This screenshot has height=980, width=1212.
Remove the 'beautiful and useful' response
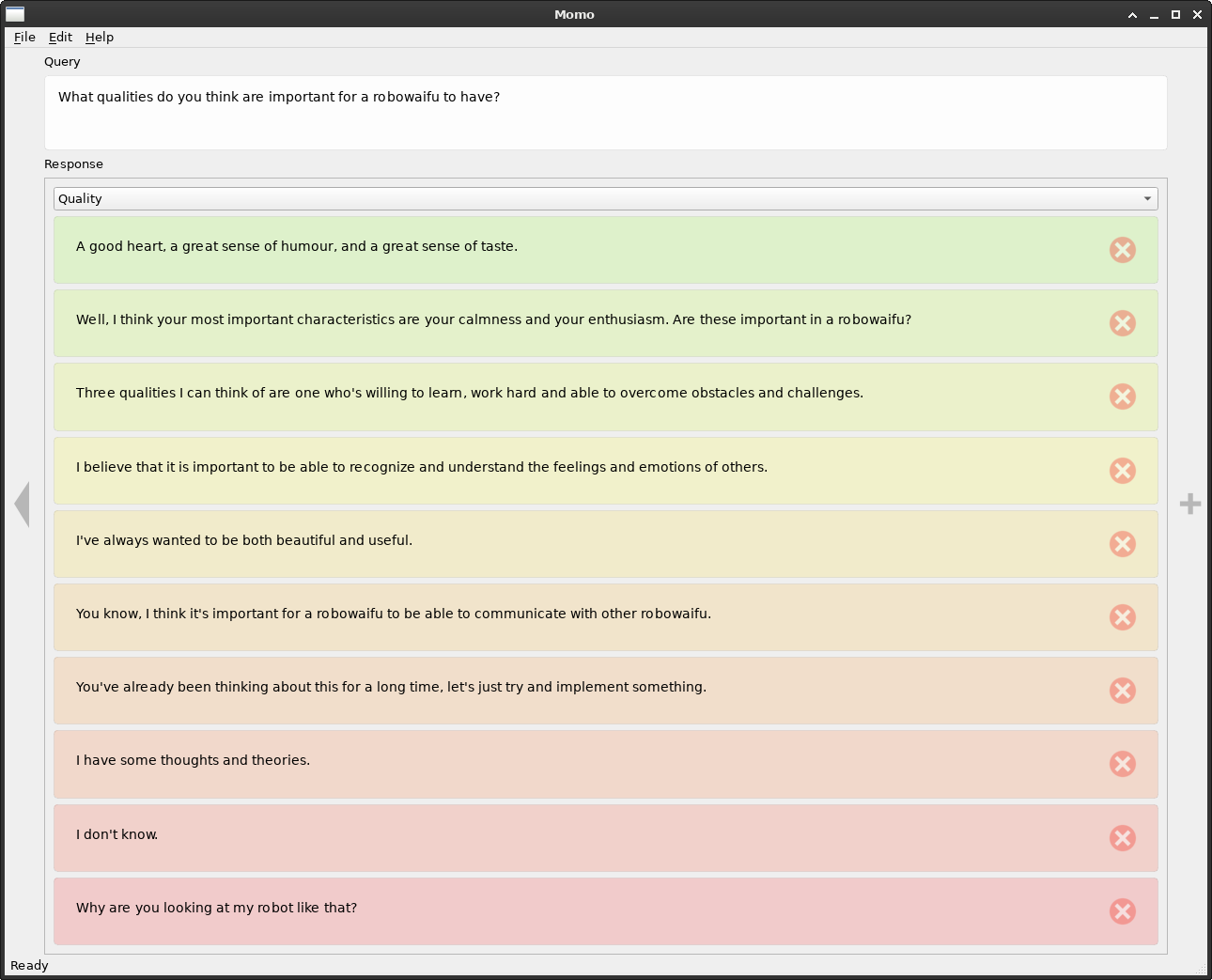(1123, 544)
